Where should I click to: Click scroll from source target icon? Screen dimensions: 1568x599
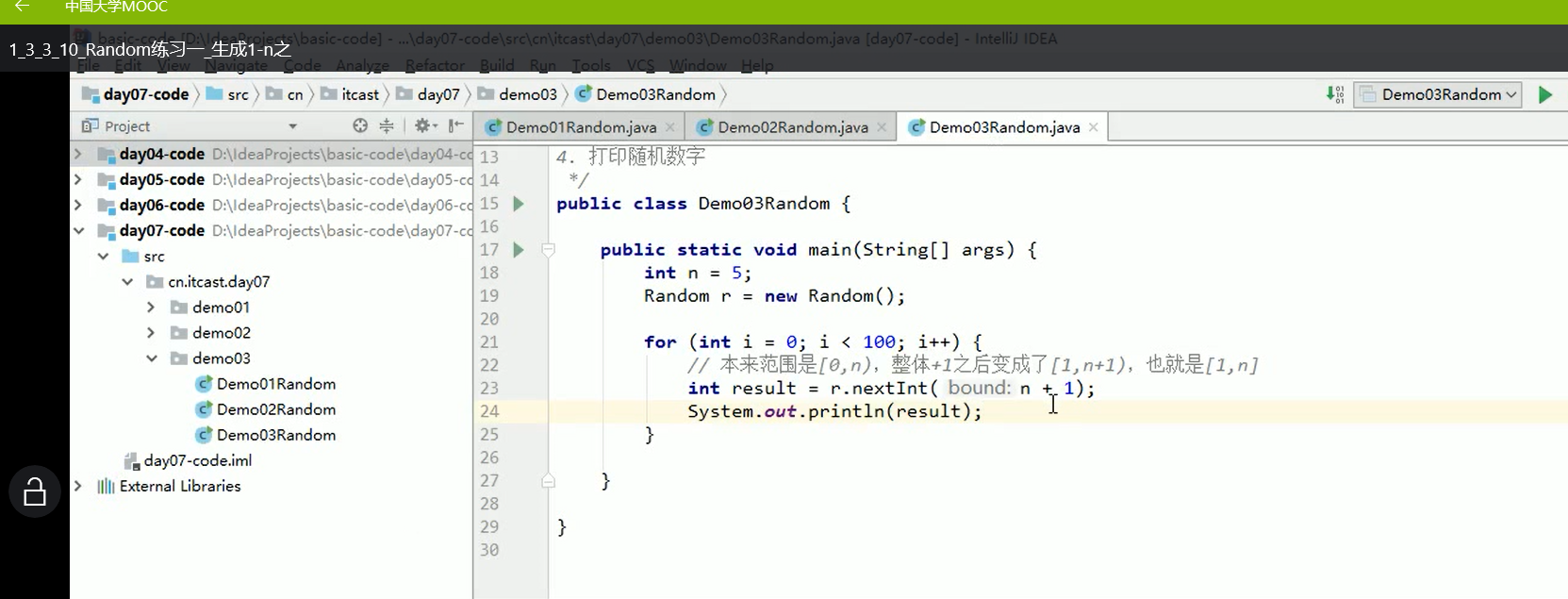(360, 125)
